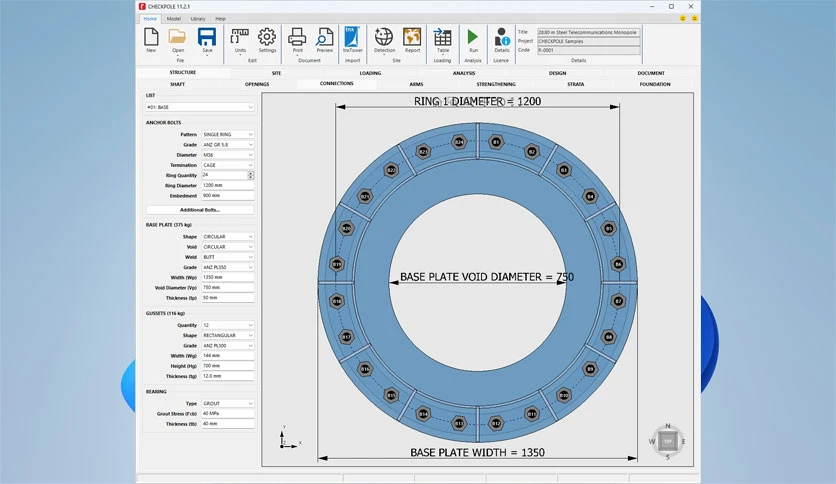Open a file with the Open folder icon
The height and width of the screenshot is (484, 836).
[x=178, y=40]
